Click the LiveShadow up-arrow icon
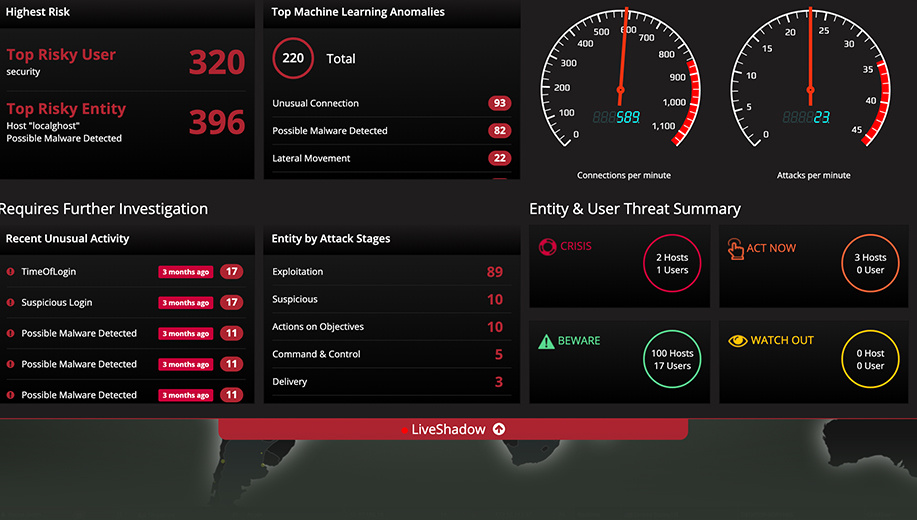Screen dimensions: 917x520 pos(499,429)
